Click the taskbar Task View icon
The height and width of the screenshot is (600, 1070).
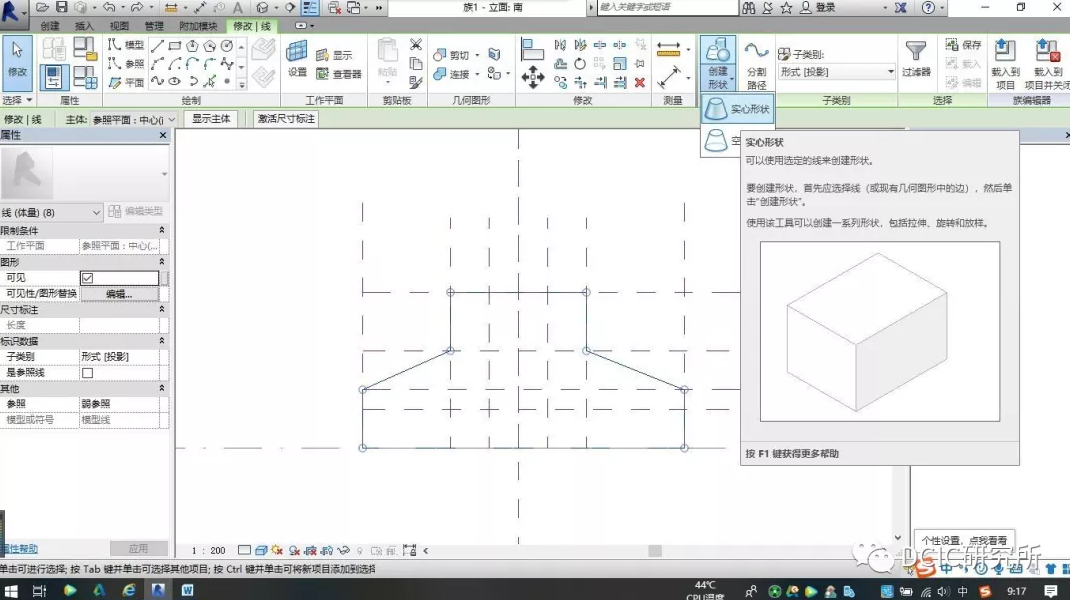39,590
